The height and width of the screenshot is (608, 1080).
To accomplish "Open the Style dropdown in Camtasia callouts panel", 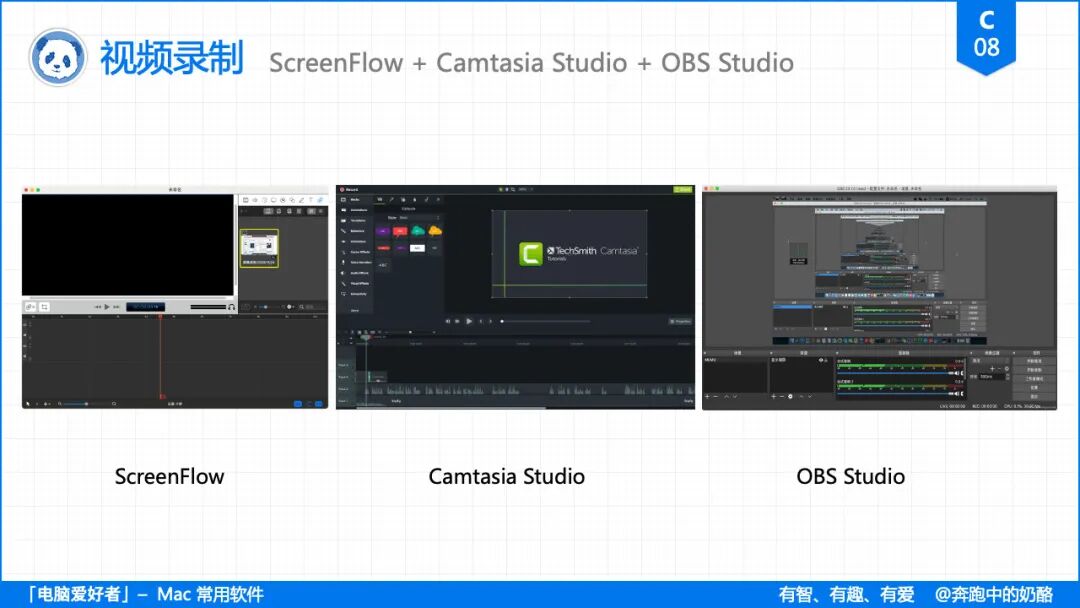I will click(419, 218).
